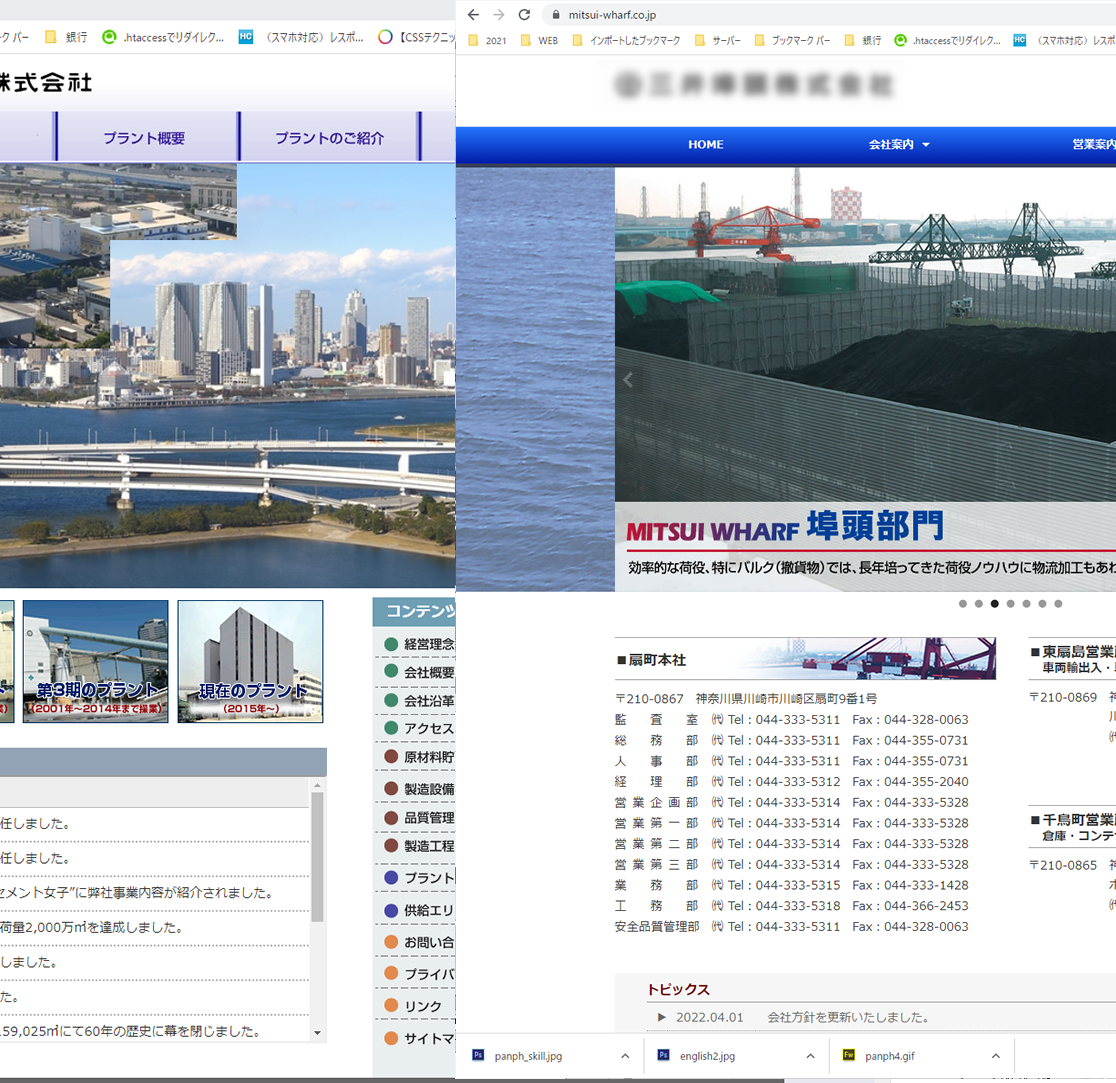Viewport: 1116px width, 1083px height.
Task: Click the browser forward arrow
Action: (498, 14)
